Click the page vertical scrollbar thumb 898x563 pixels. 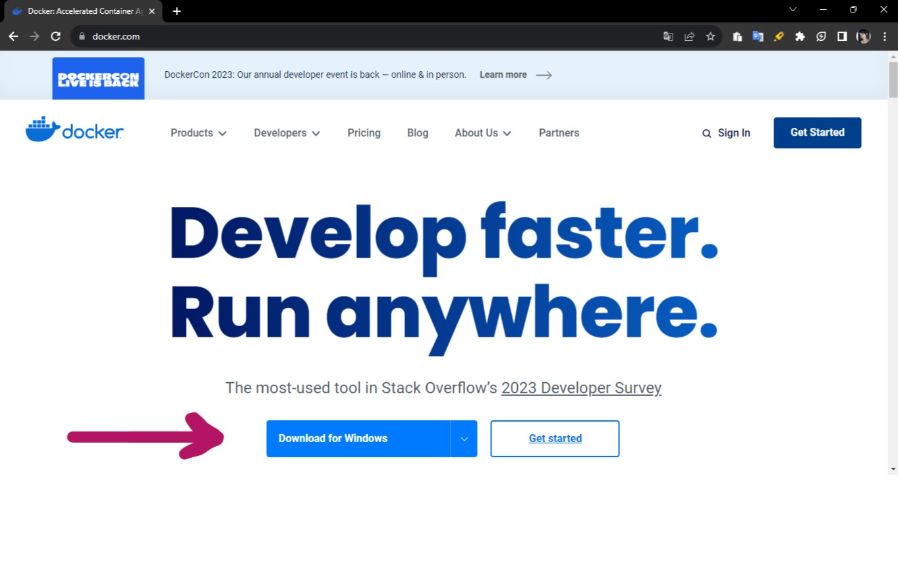click(893, 79)
